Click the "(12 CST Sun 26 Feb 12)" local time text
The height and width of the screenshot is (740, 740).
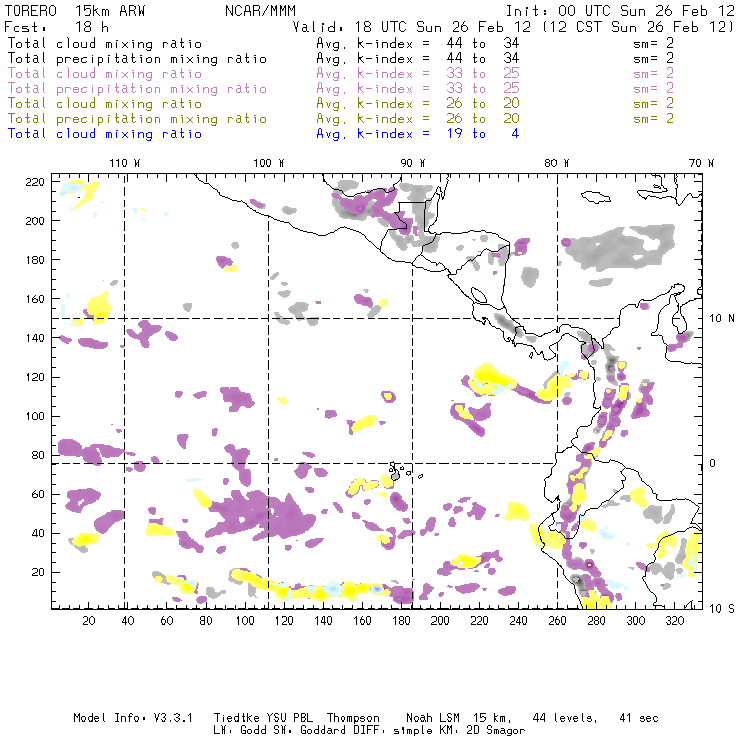(x=638, y=27)
